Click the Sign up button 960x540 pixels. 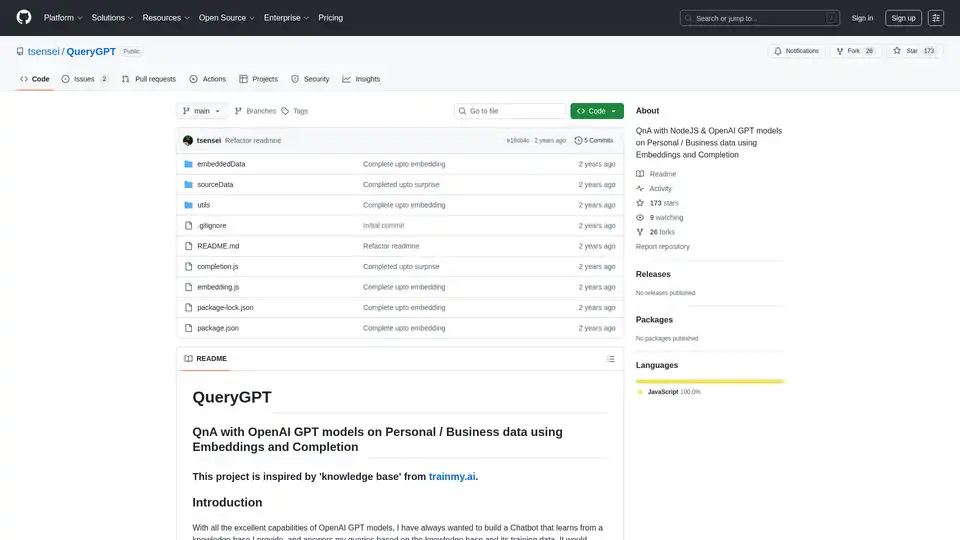coord(903,18)
